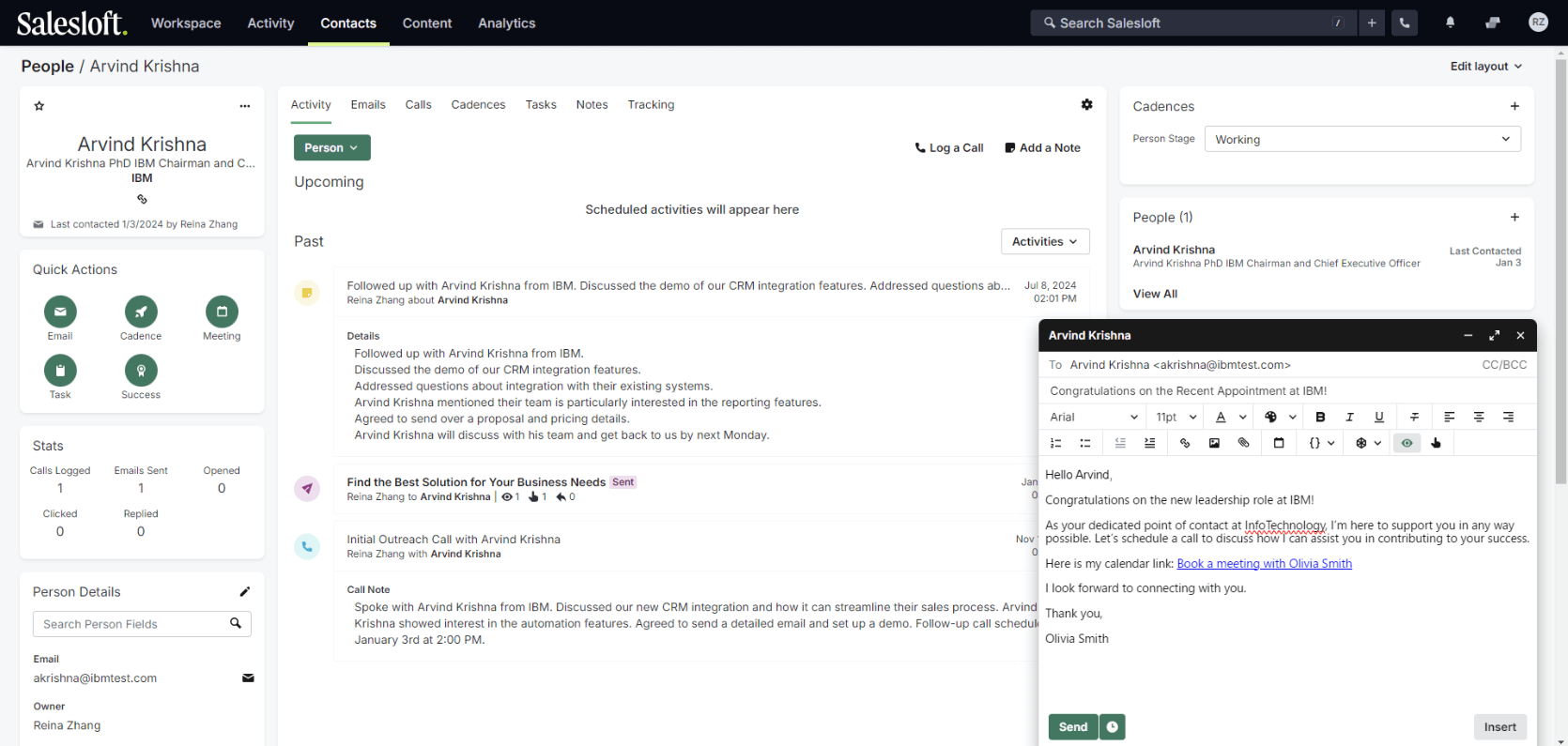
Task: Open the Person filter dropdown
Action: pos(332,147)
